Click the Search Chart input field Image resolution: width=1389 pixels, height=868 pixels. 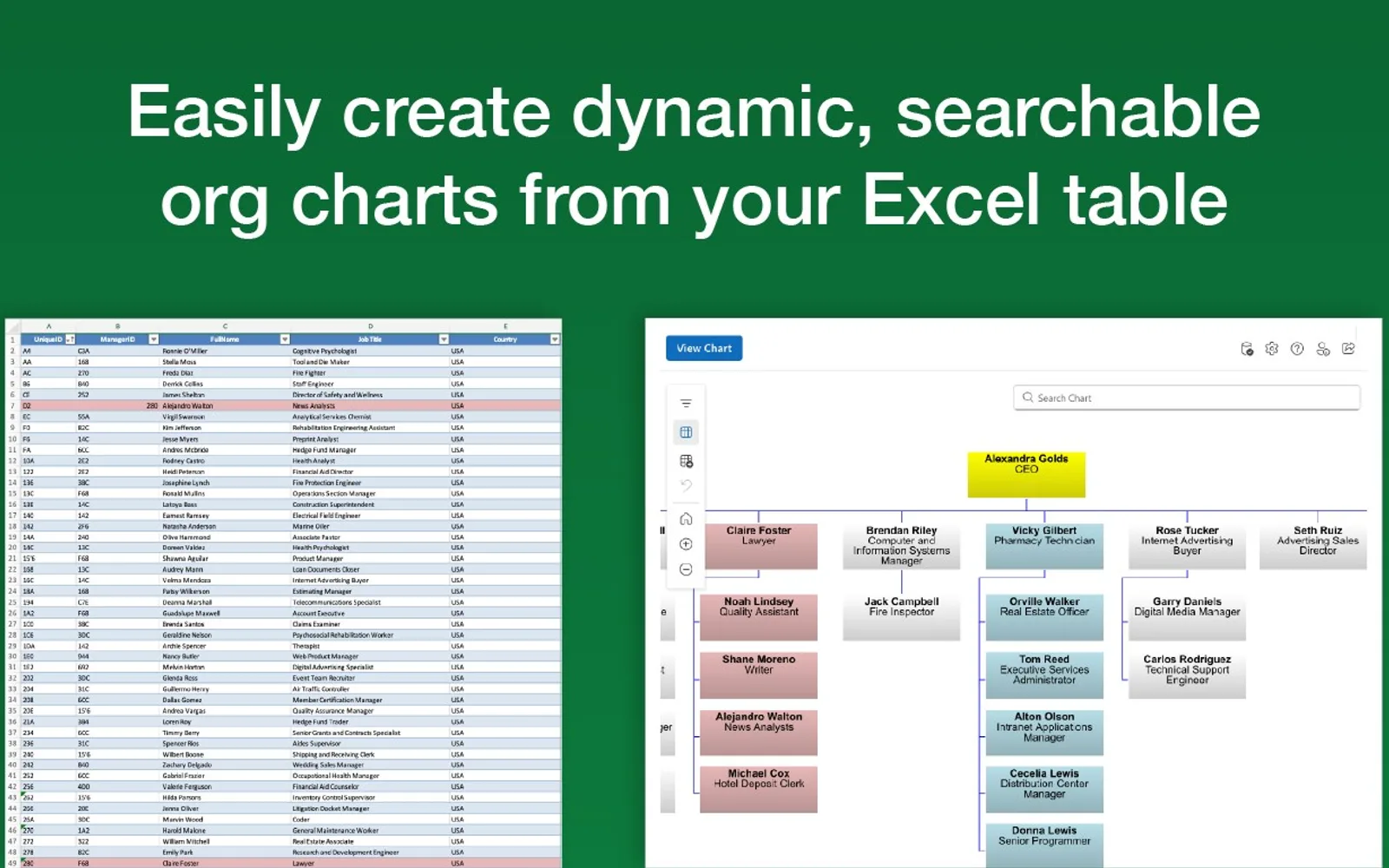pos(1187,398)
